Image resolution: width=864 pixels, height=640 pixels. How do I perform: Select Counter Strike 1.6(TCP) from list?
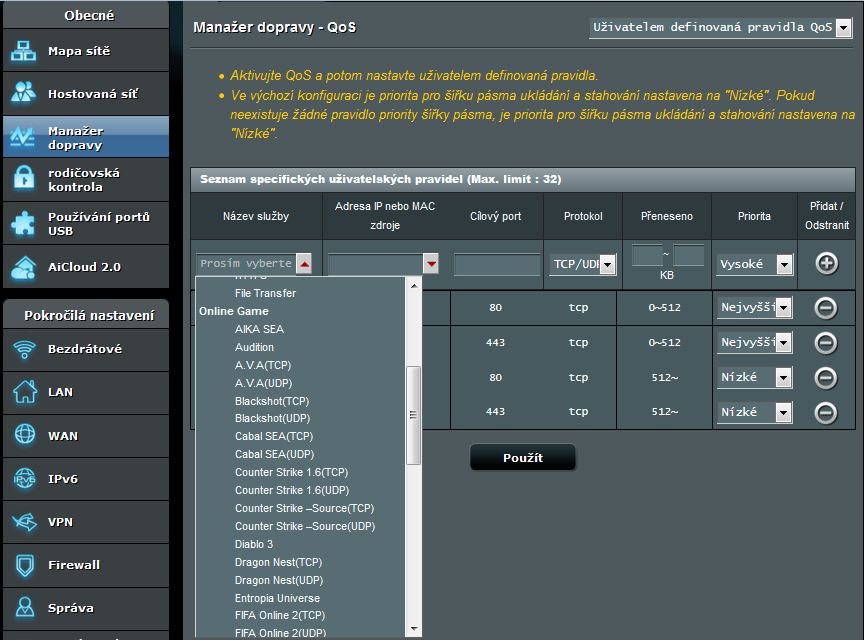click(x=291, y=472)
